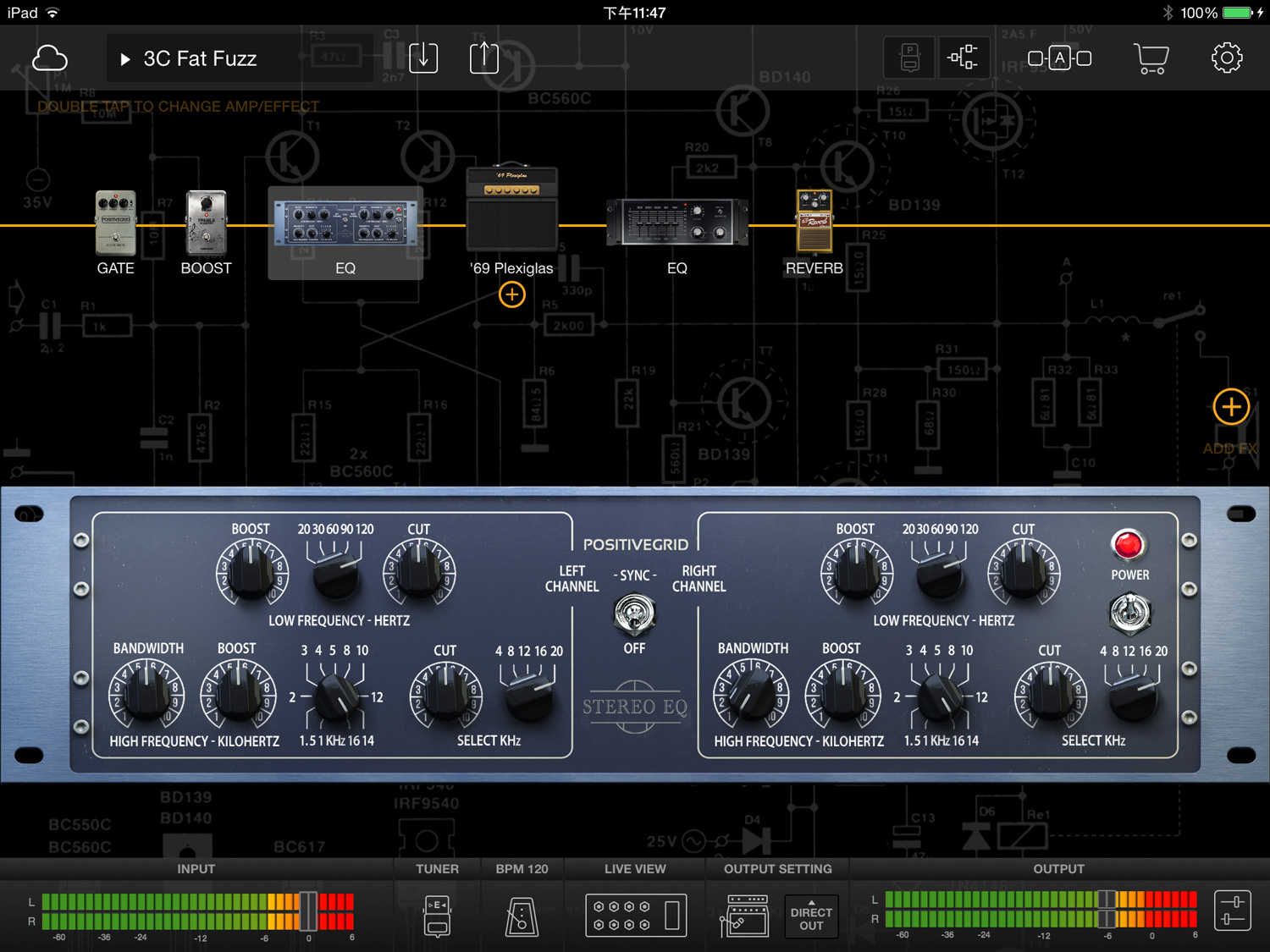Open the pedalboard view icon
Viewport: 1270px width, 952px height.
(910, 58)
